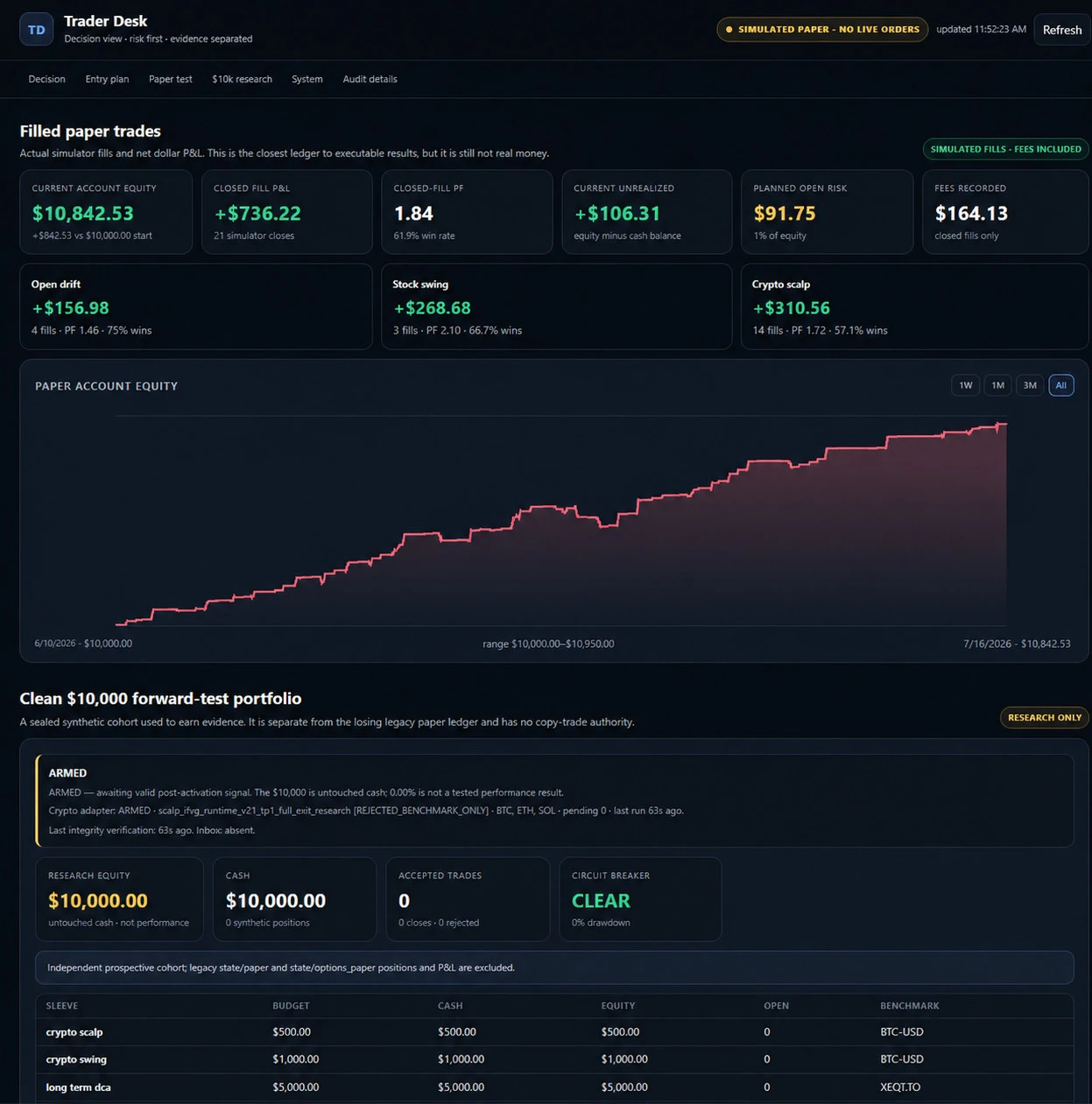
Task: Click the EQUITY column header
Action: [618, 1006]
